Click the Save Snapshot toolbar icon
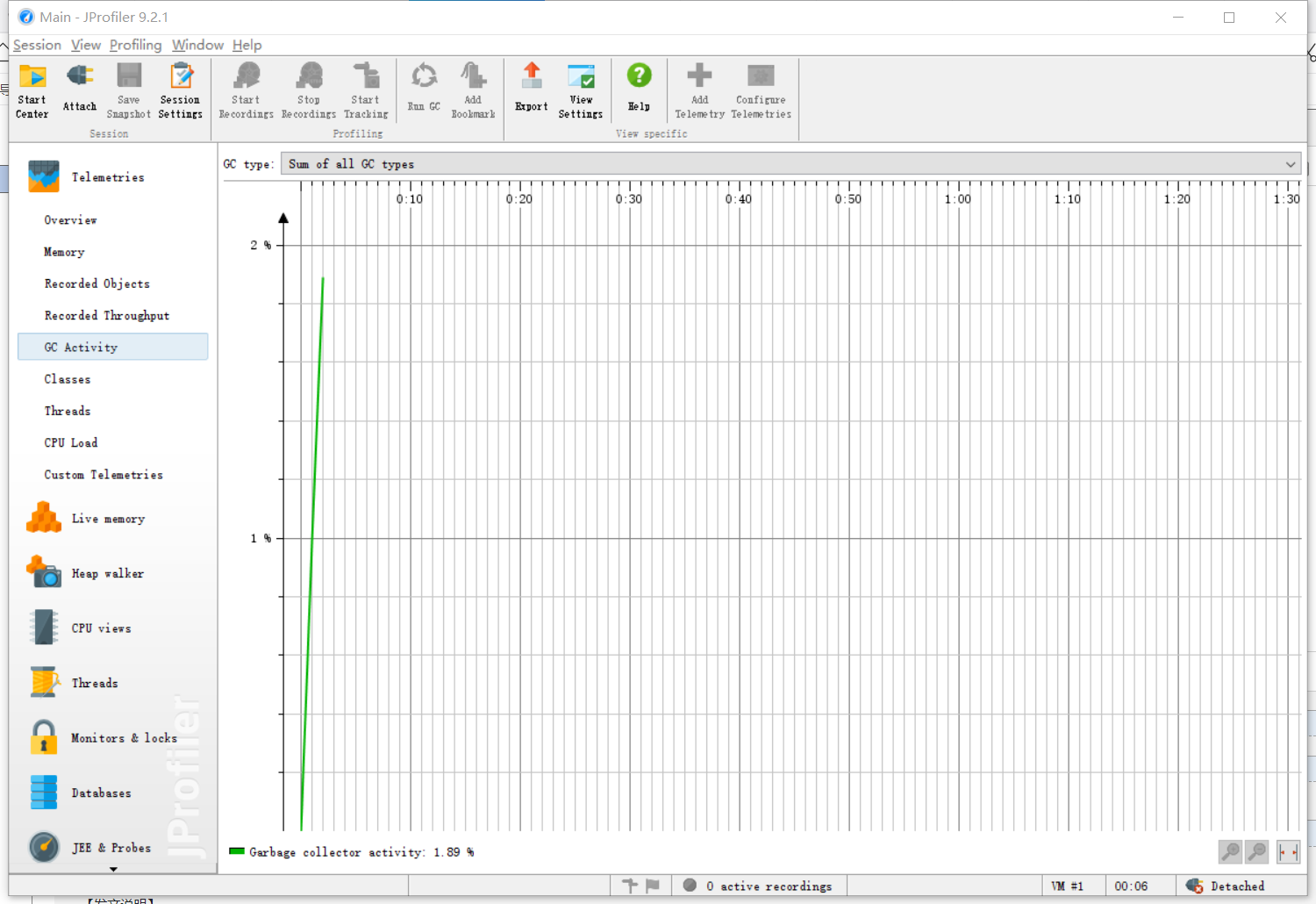The width and height of the screenshot is (1316, 904). pyautogui.click(x=129, y=90)
